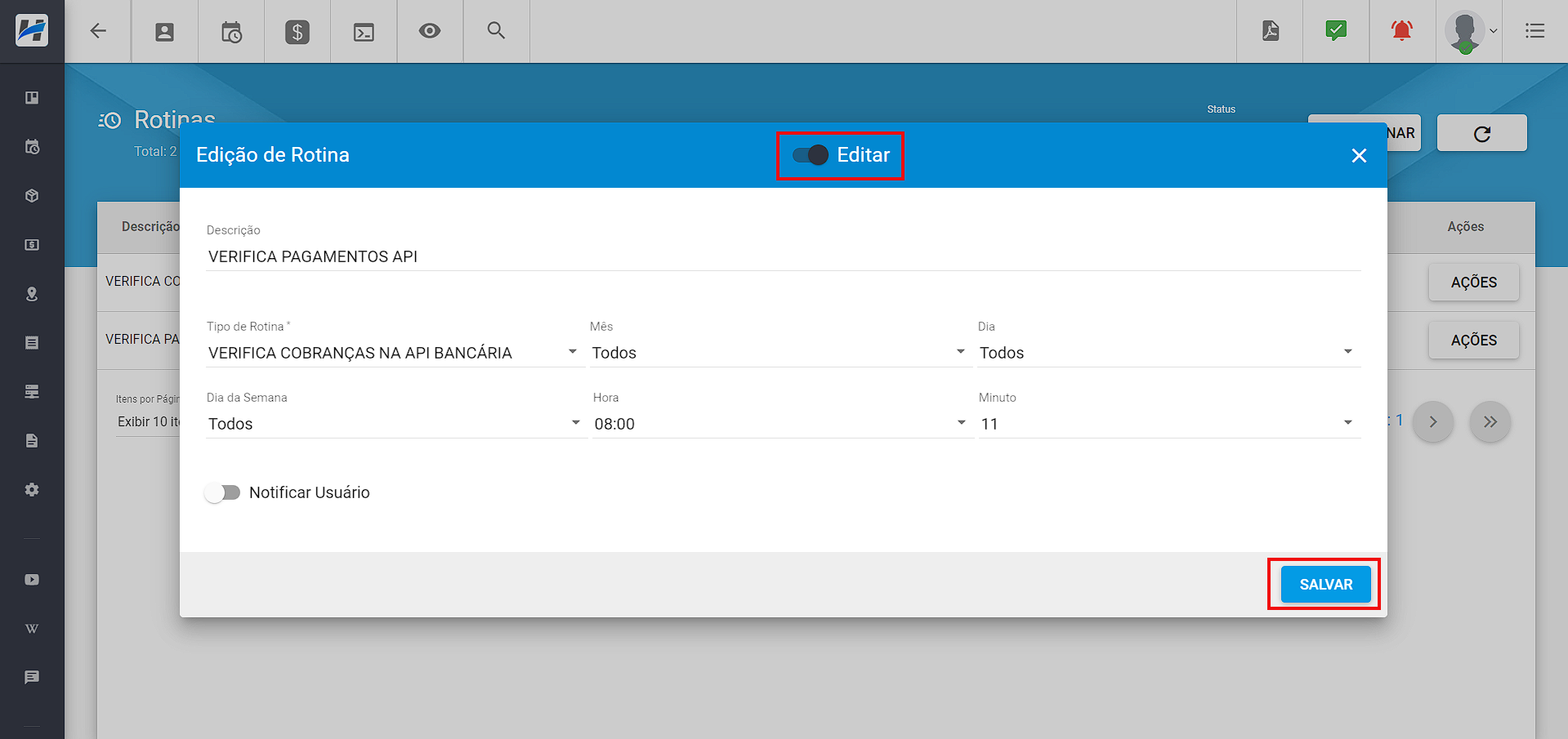Click the Ações column header
Screen dimensions: 1568x739
pos(1465,227)
